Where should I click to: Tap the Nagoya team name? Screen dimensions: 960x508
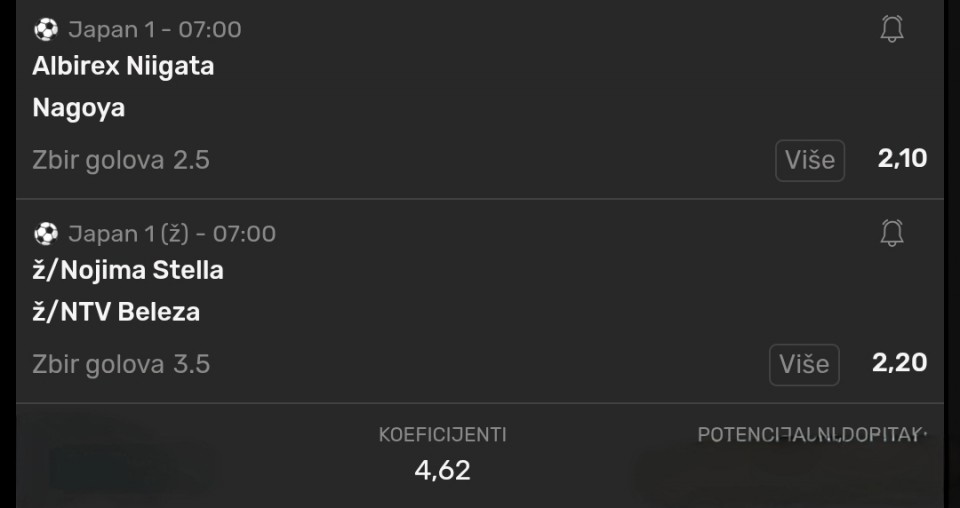click(79, 108)
